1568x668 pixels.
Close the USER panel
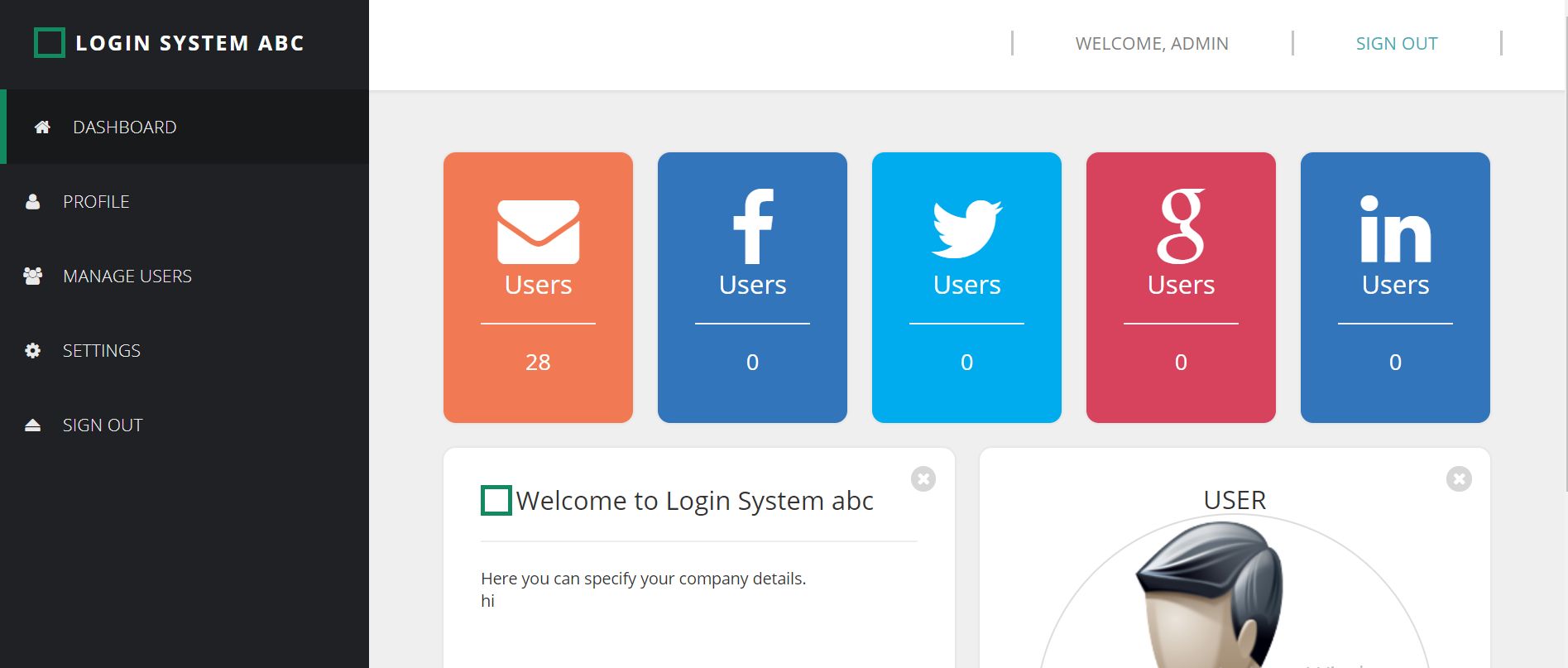[x=1459, y=478]
